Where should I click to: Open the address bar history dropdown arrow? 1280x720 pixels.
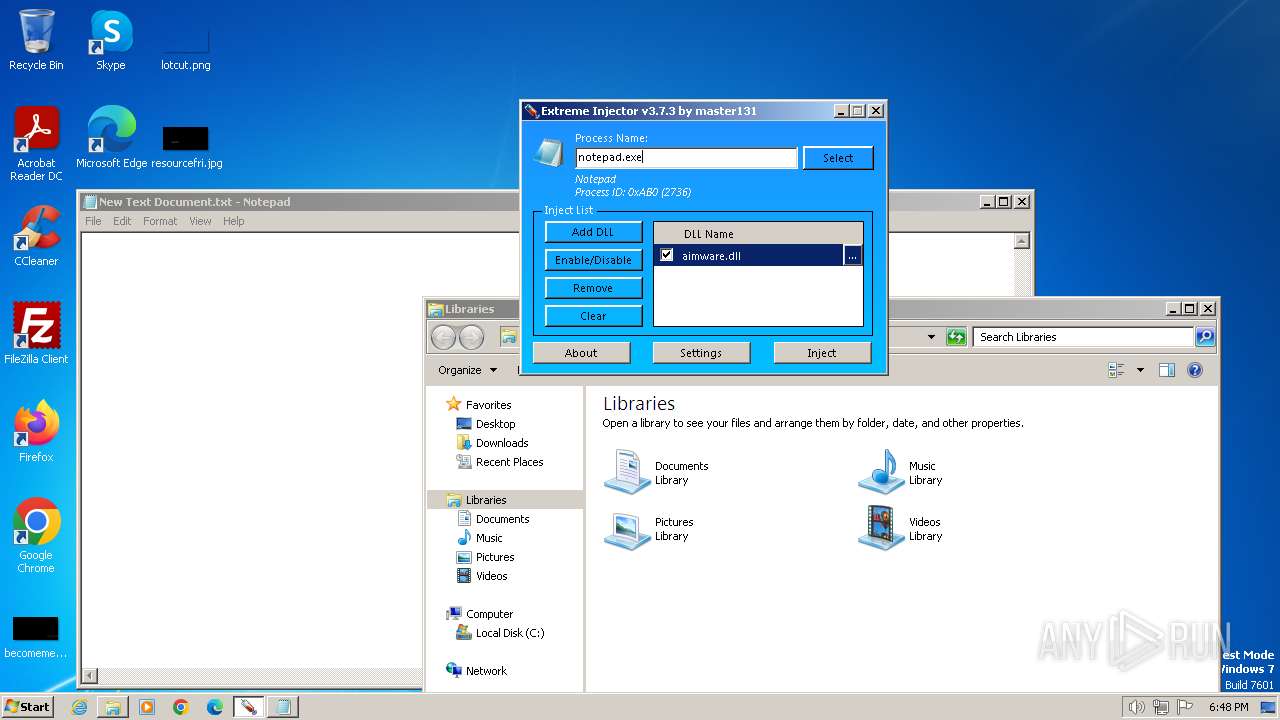(x=931, y=337)
